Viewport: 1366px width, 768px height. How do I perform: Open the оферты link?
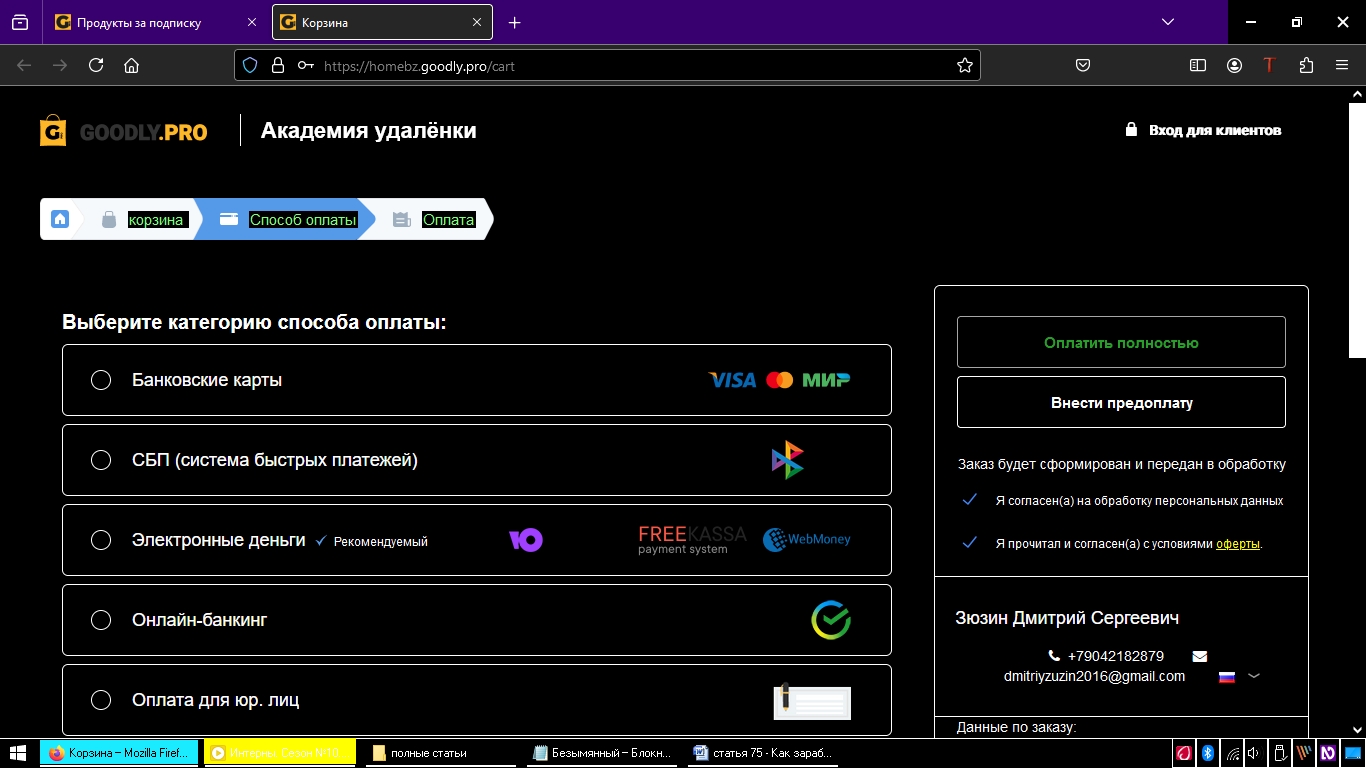(1238, 544)
